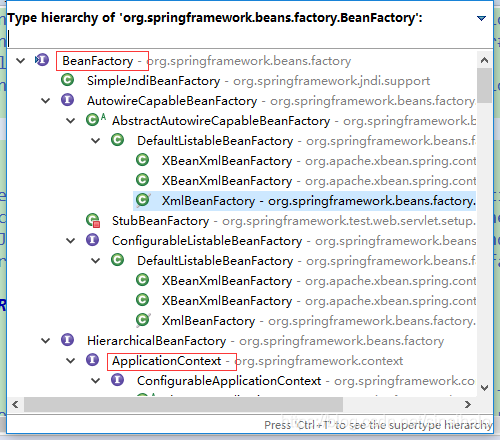The width and height of the screenshot is (500, 440).
Task: Click class icon of the unhighlighted XmlBeanFactory row
Action: click(x=143, y=320)
